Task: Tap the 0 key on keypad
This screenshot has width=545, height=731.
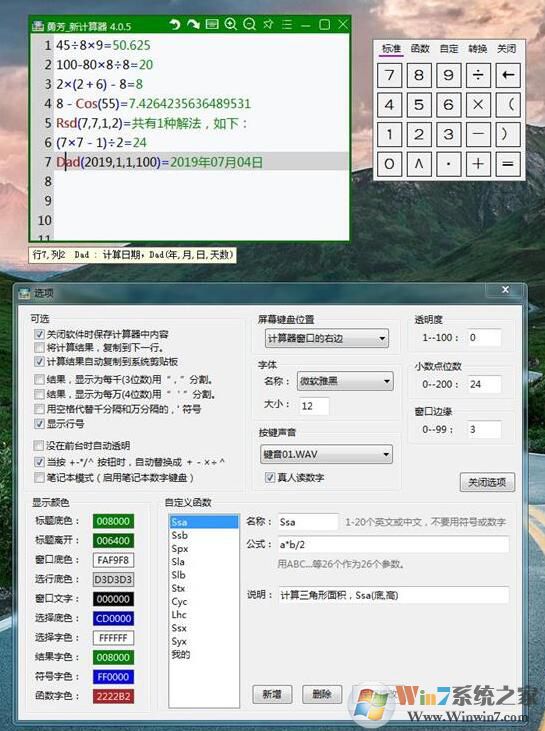Action: pyautogui.click(x=389, y=164)
